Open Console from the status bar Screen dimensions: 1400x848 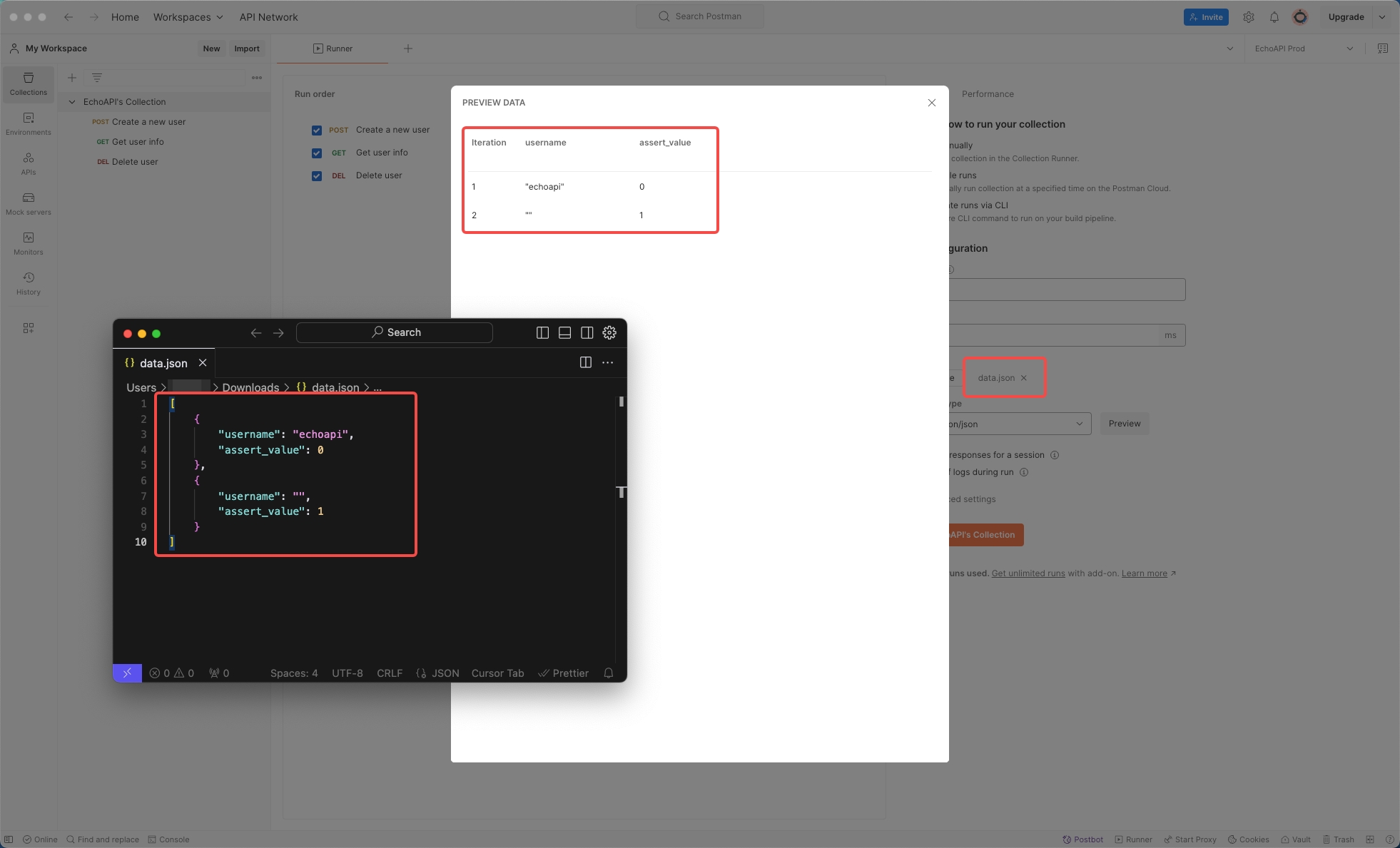168,839
